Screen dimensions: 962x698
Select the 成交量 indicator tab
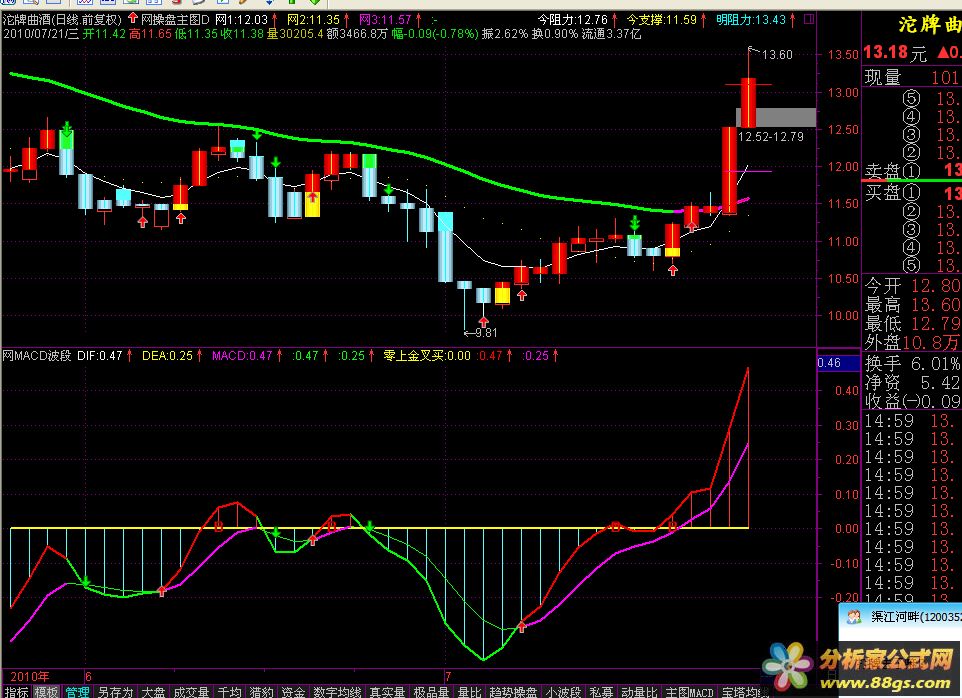[x=191, y=692]
